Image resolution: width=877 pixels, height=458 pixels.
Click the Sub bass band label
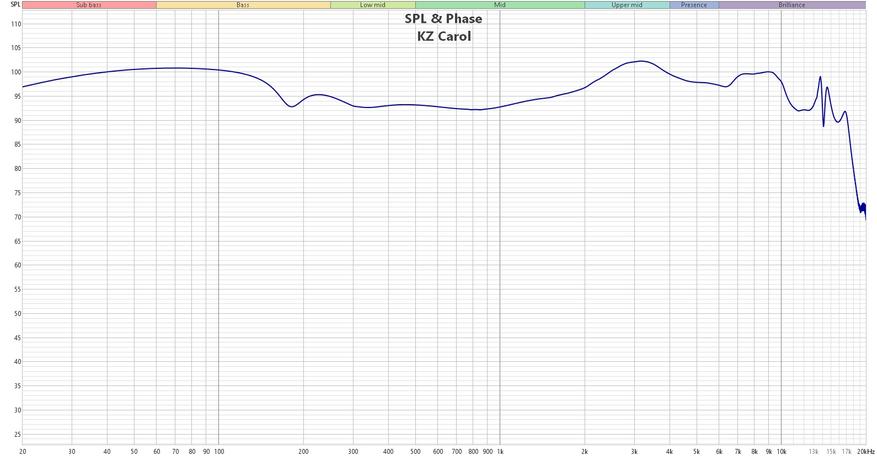click(x=89, y=5)
